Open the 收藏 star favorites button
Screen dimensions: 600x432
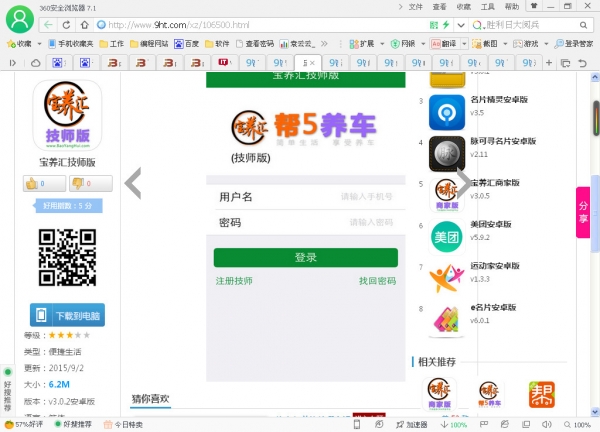(20, 44)
